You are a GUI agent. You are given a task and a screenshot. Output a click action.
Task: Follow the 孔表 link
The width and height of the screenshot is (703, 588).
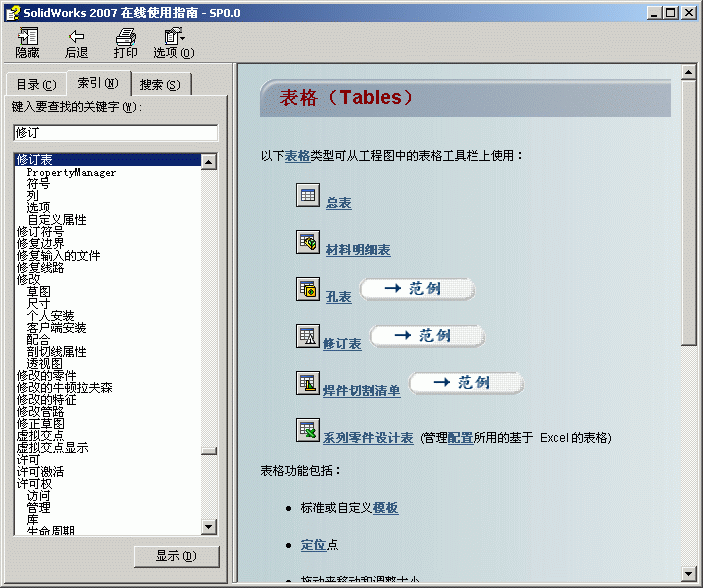point(338,297)
